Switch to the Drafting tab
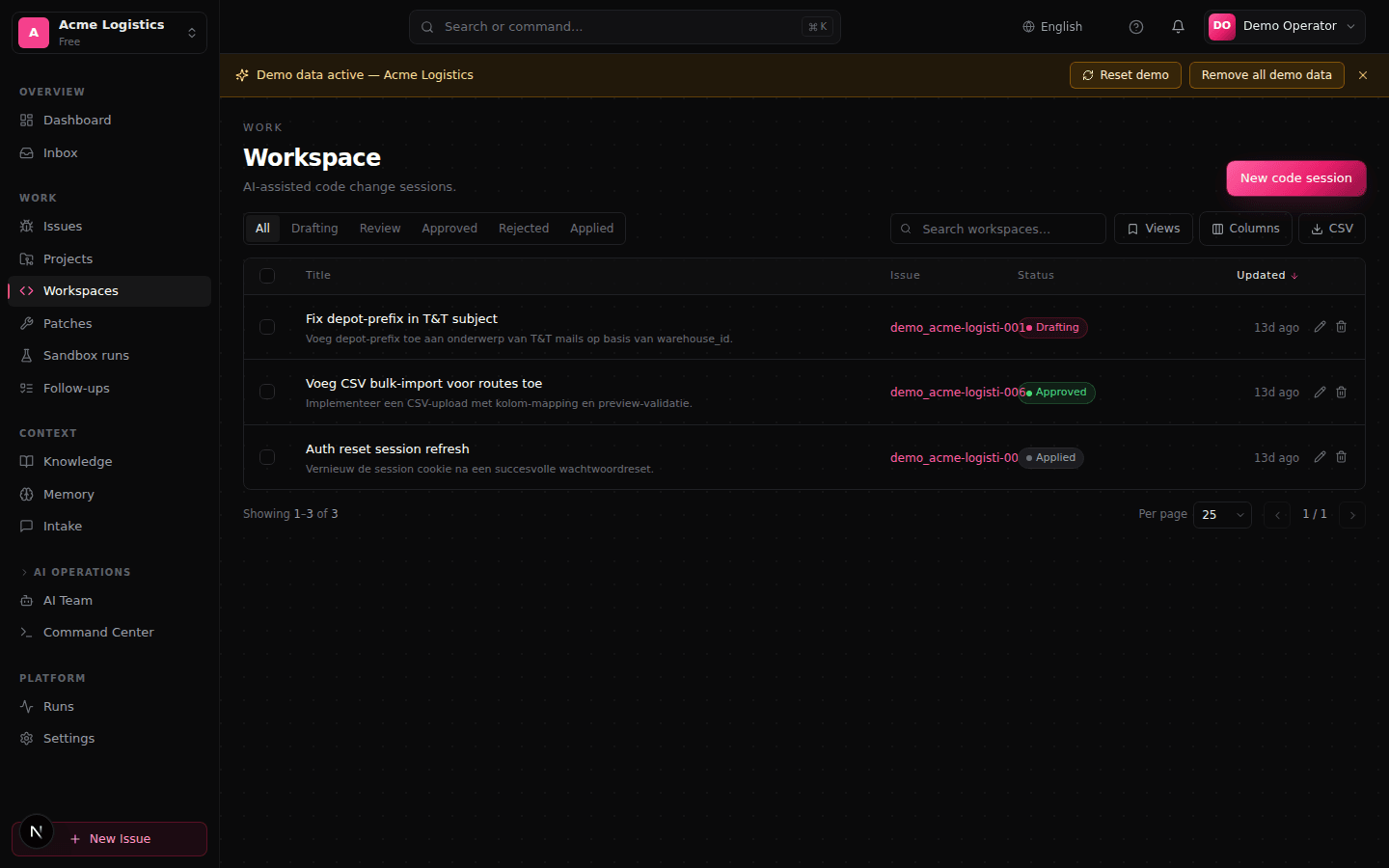Viewport: 1389px width, 868px height. coord(314,229)
